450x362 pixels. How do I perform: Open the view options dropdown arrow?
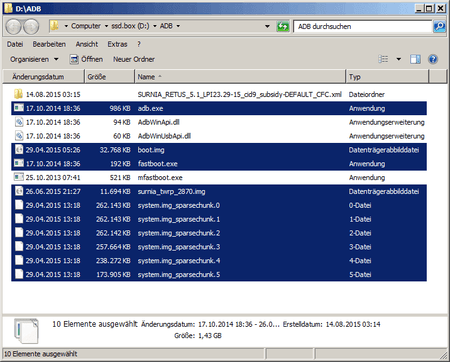[398, 59]
